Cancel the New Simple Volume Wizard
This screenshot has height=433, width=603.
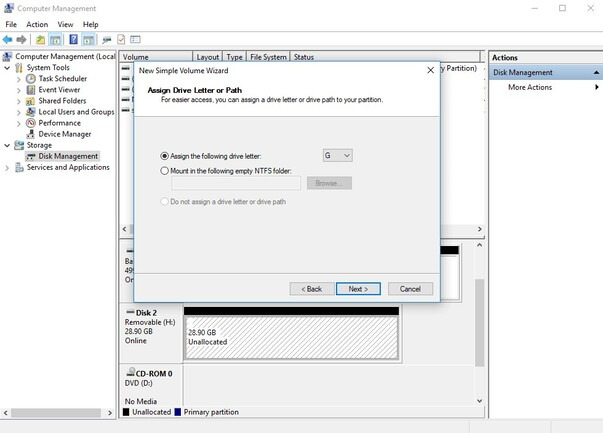point(410,289)
